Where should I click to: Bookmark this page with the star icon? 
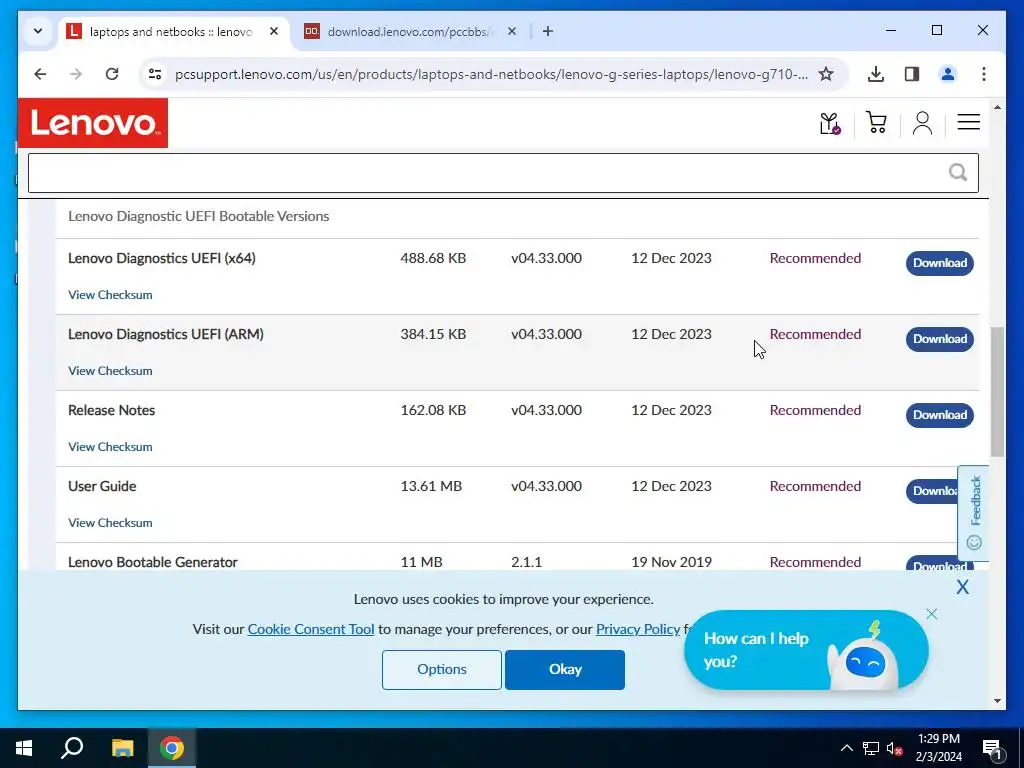click(826, 74)
